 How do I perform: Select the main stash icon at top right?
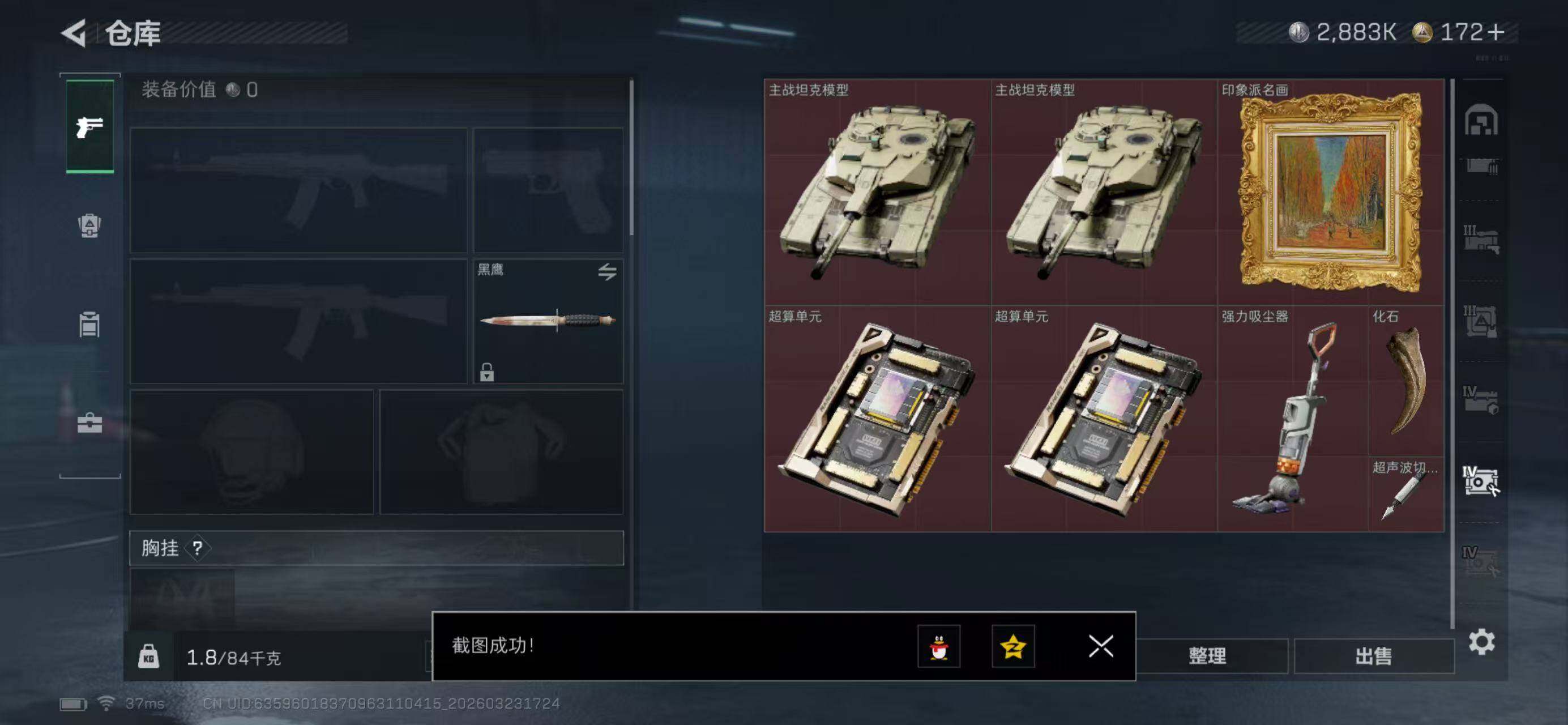(1481, 120)
